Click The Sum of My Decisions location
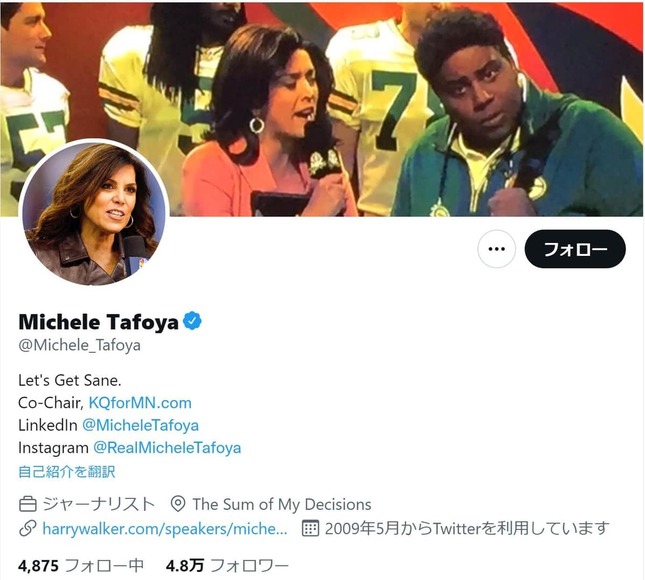645x580 pixels. coord(282,504)
